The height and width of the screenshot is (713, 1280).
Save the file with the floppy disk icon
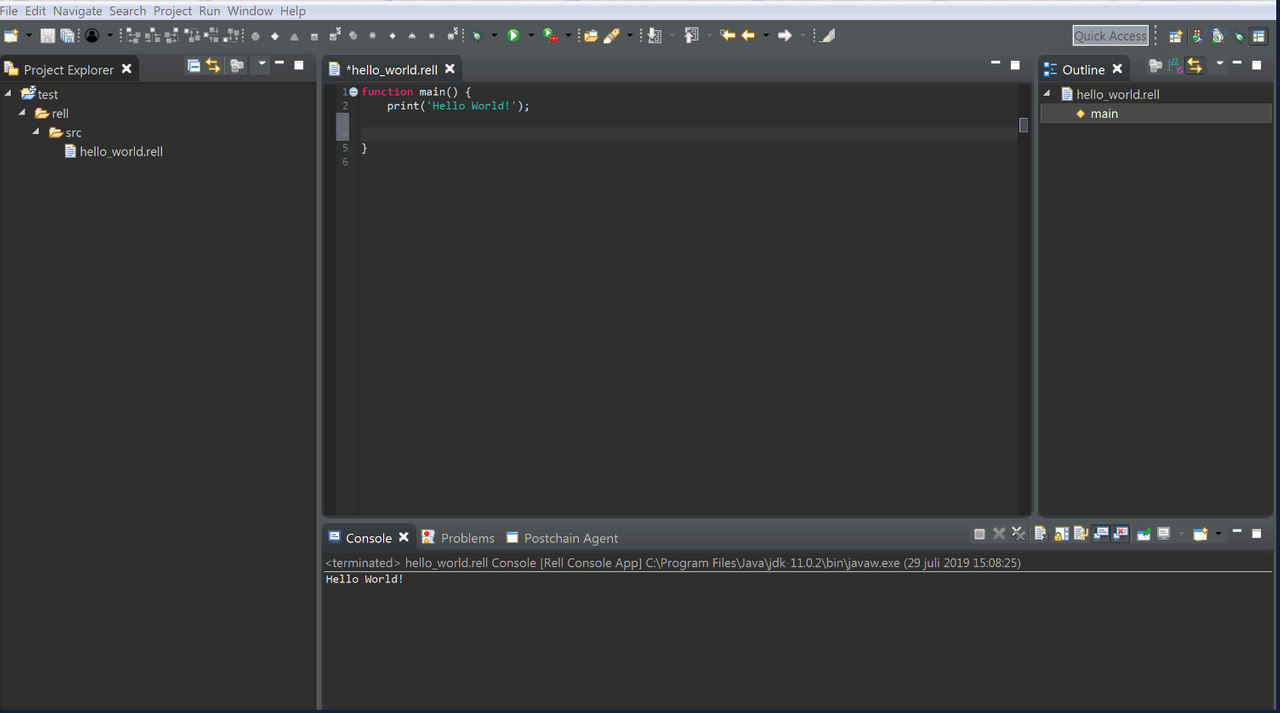click(x=47, y=36)
